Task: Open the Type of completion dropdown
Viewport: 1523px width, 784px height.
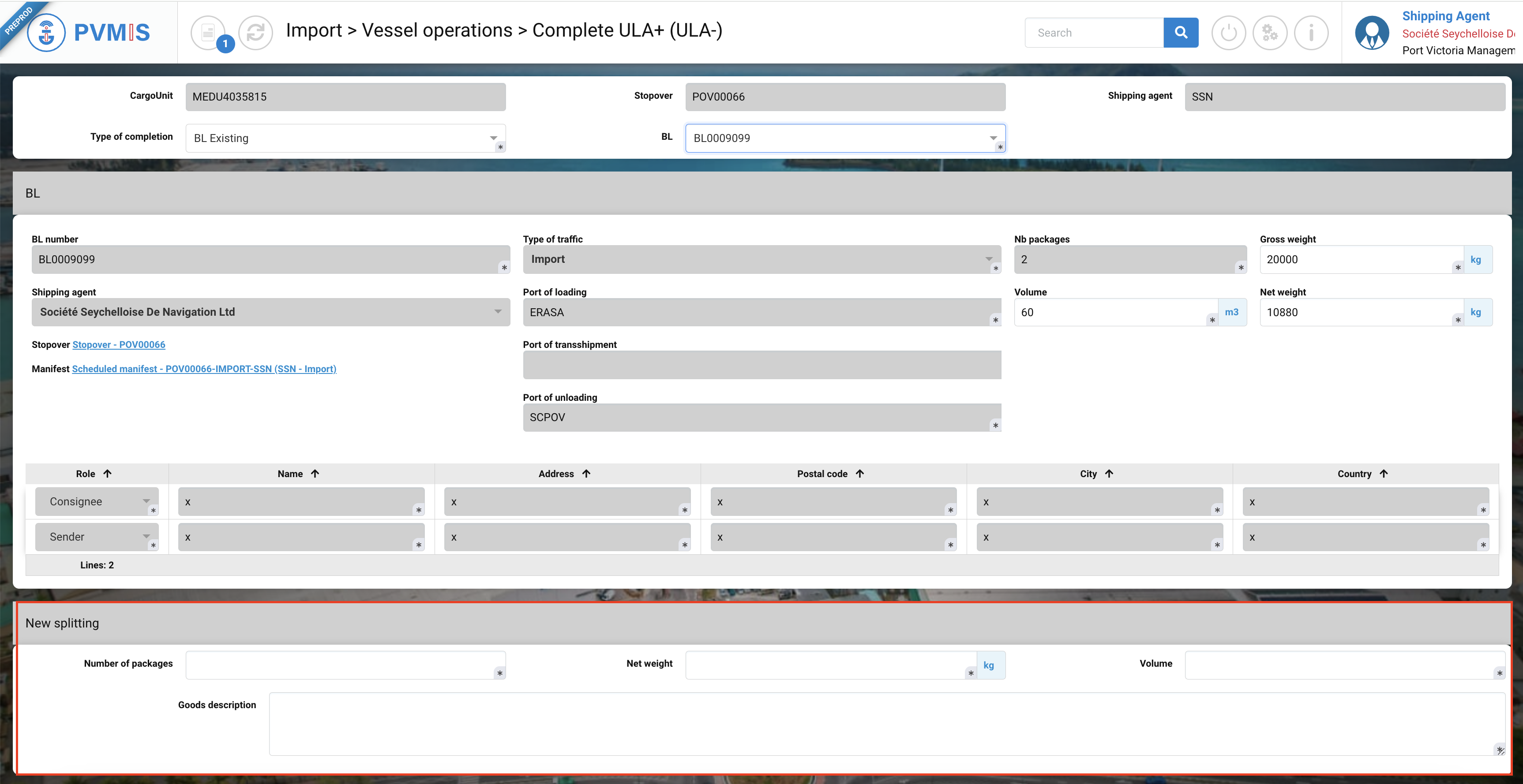Action: (493, 138)
